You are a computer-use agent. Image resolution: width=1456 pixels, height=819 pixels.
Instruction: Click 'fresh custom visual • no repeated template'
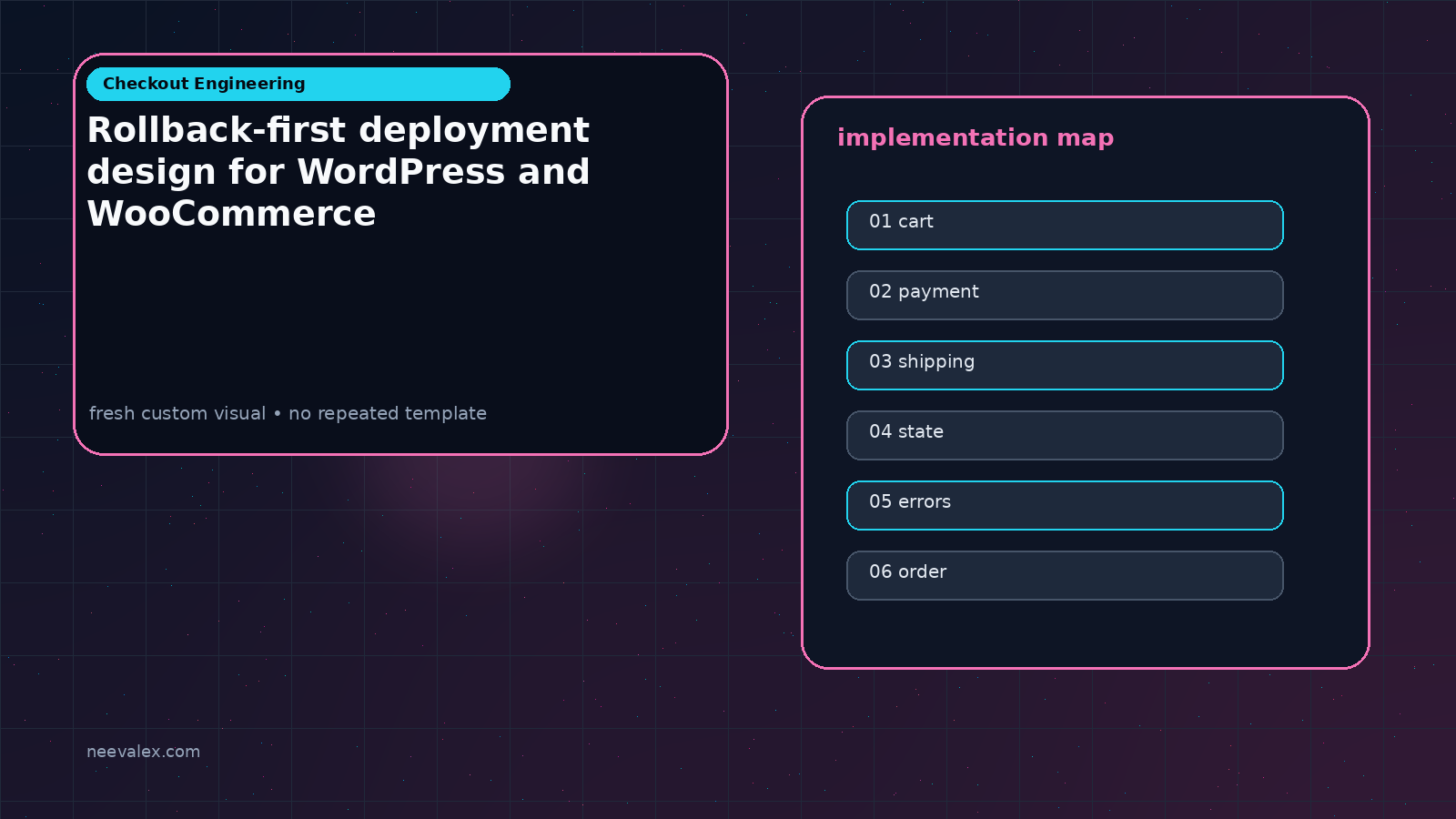[x=288, y=413]
